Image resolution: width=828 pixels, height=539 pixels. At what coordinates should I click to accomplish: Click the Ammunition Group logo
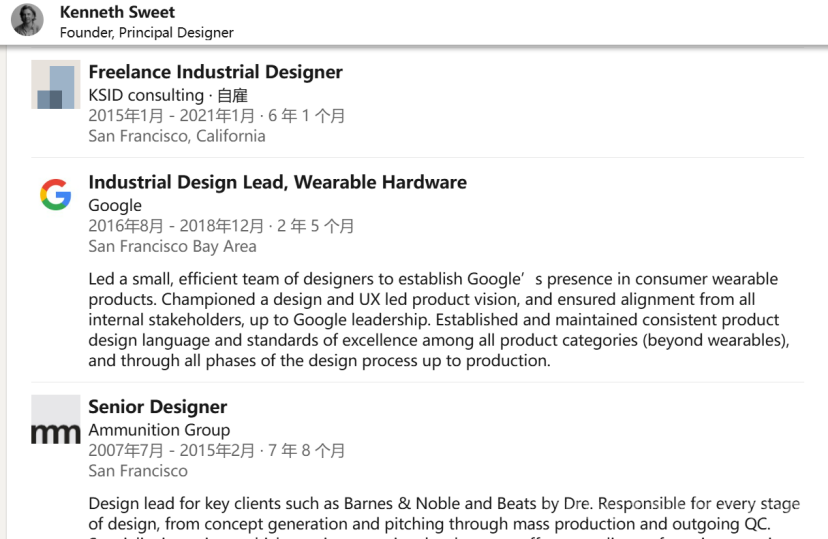55,419
